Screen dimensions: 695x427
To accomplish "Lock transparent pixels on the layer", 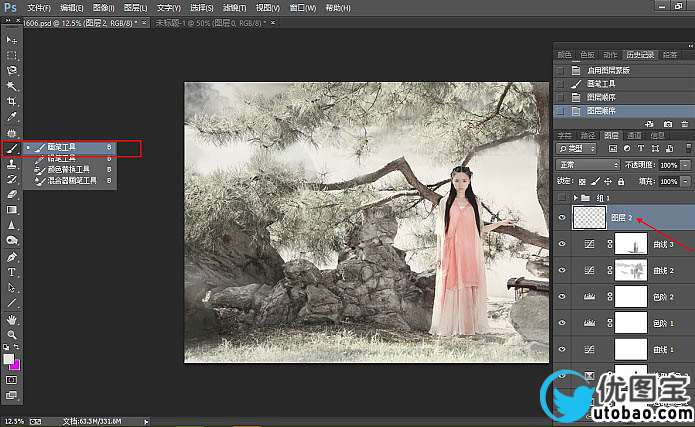I will click(x=582, y=181).
